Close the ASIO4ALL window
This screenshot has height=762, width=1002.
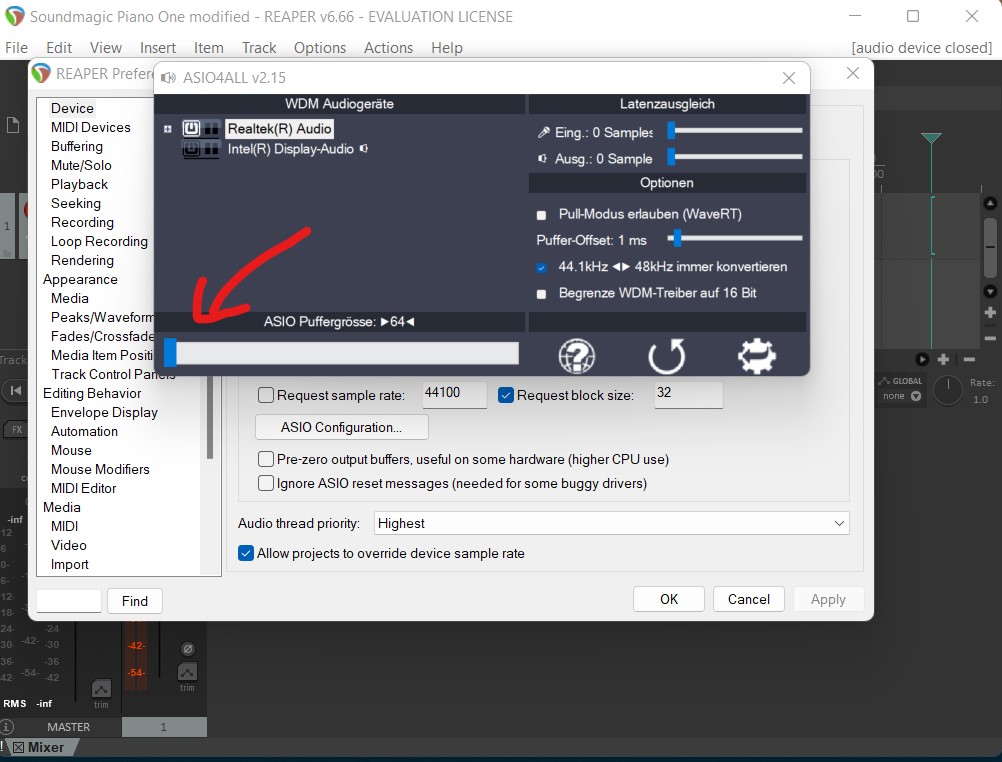[789, 78]
